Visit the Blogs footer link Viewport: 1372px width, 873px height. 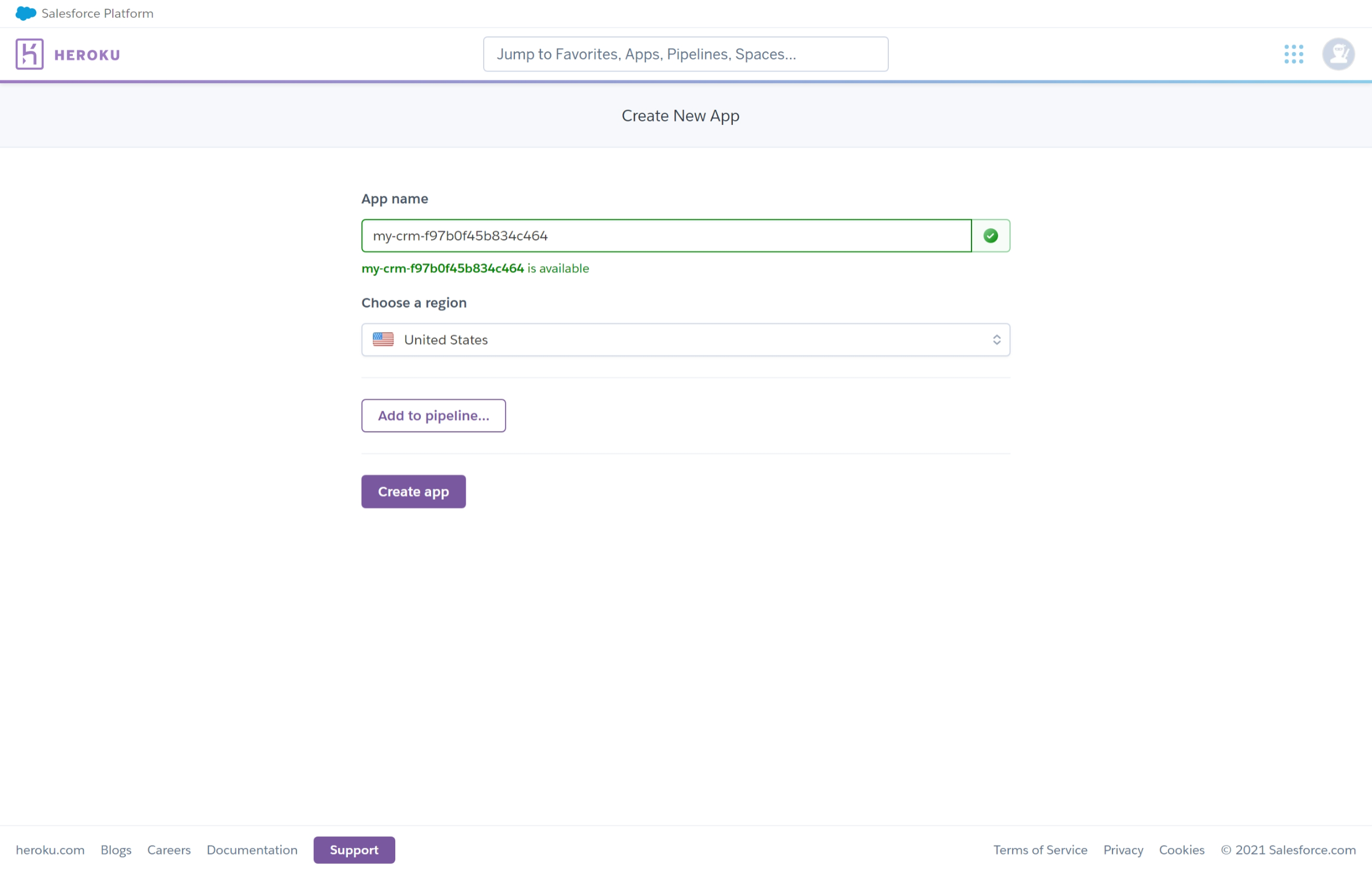pos(116,849)
